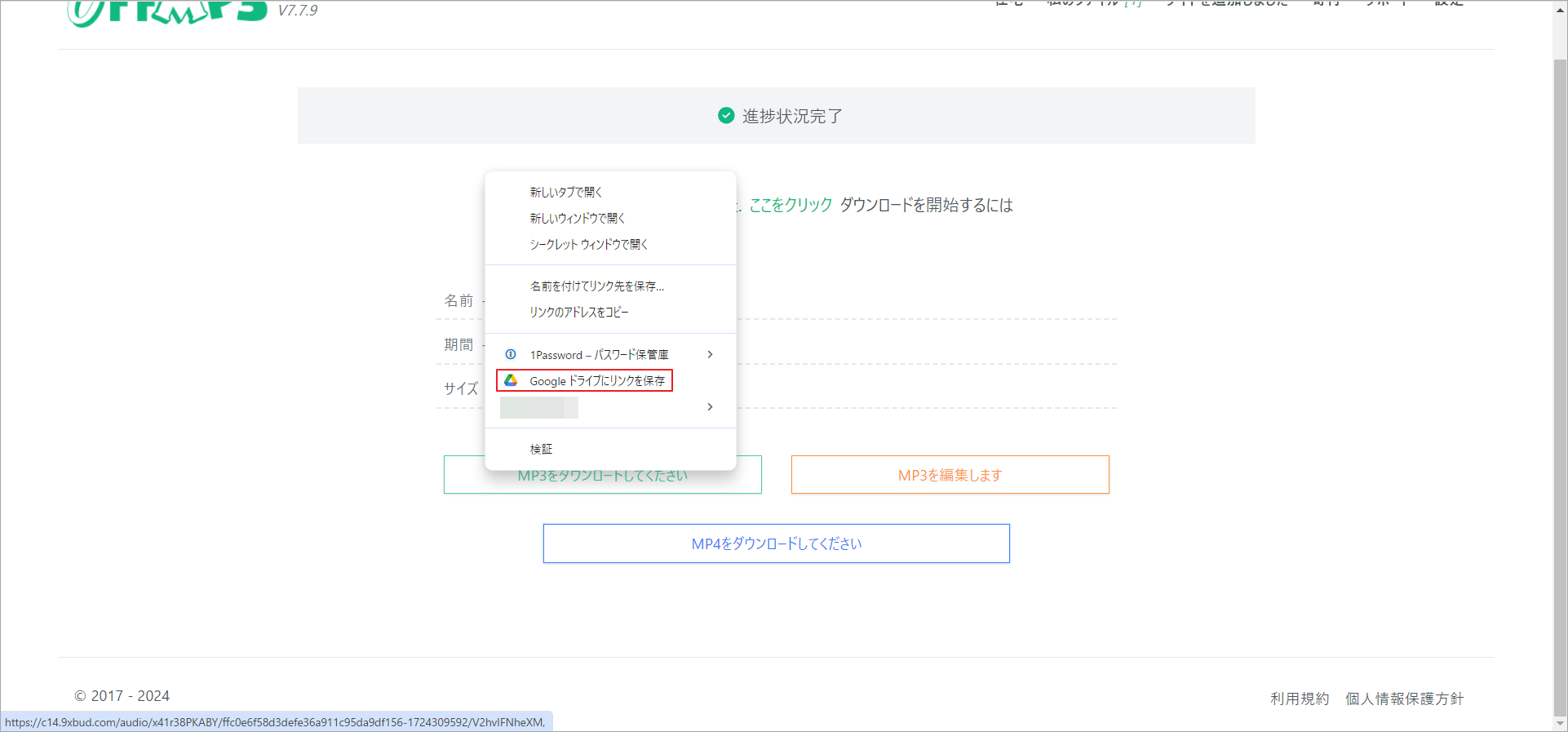Click the Google Drive icon in context menu
This screenshot has height=732, width=1568.
[x=511, y=380]
